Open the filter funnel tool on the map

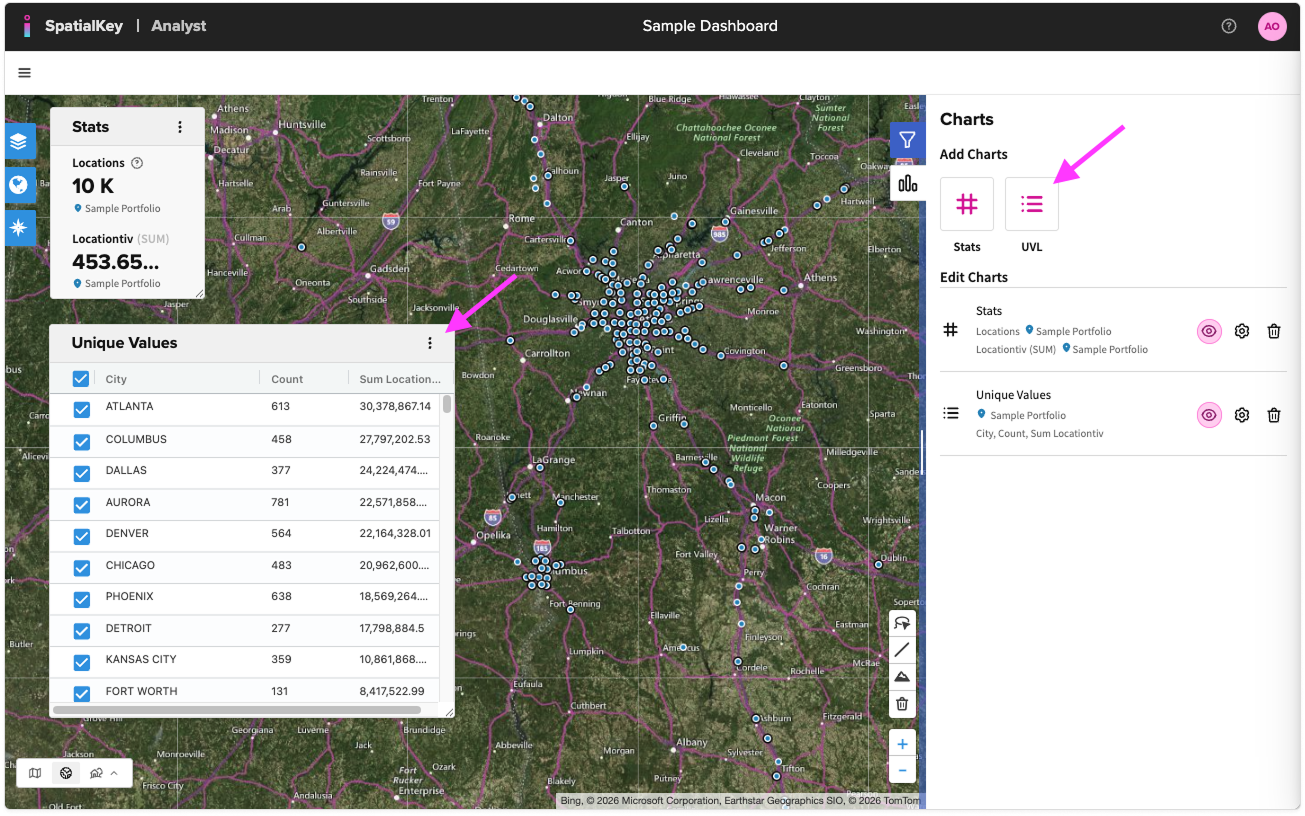[x=906, y=140]
